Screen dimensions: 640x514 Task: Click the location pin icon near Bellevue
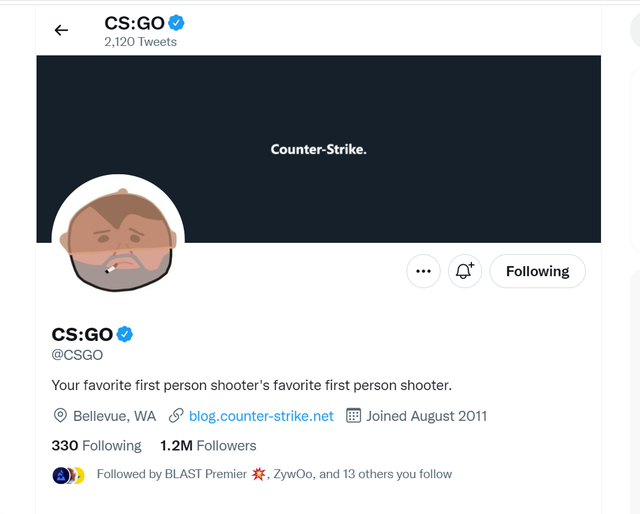pyautogui.click(x=60, y=416)
